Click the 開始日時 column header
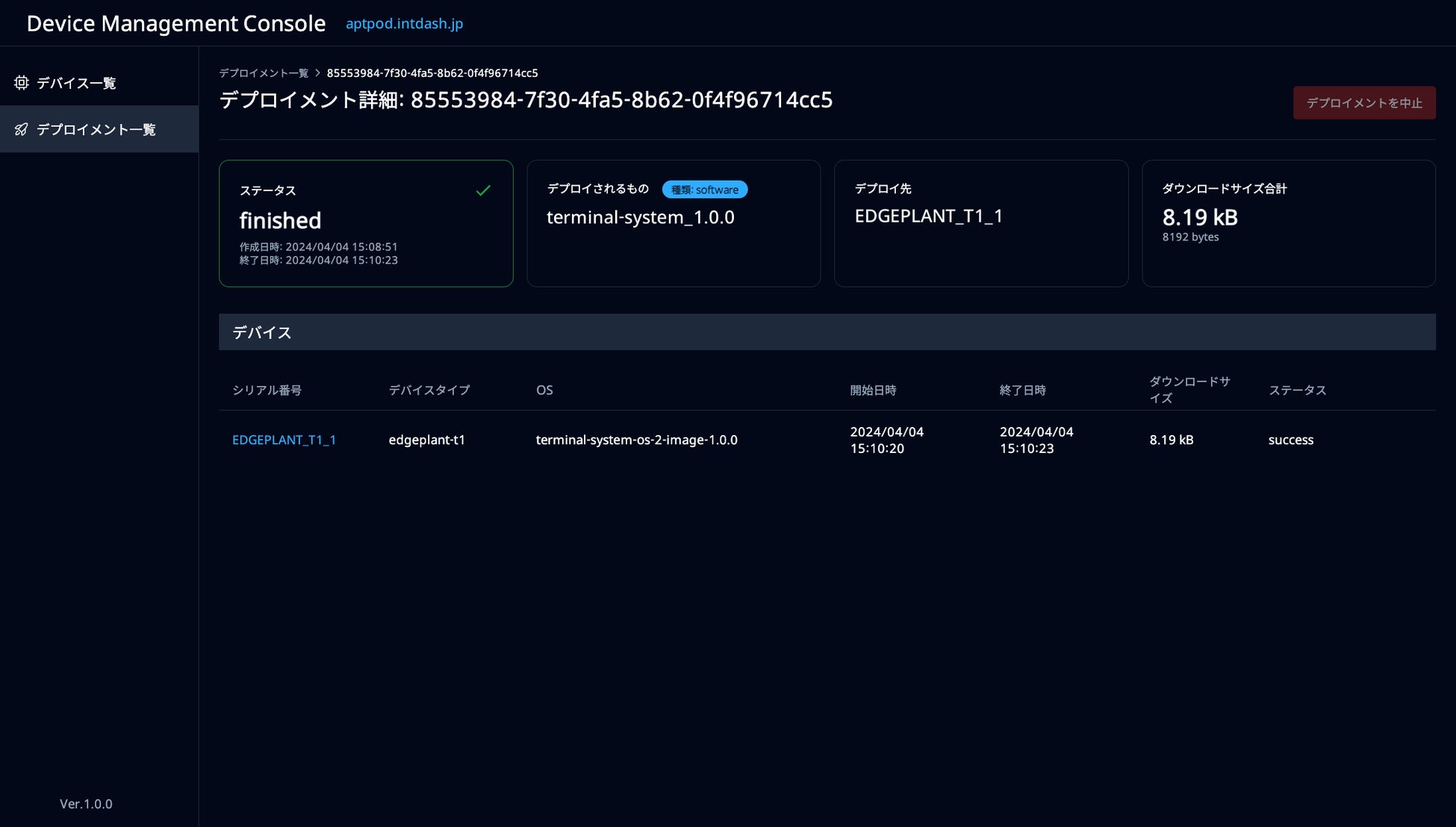1456x827 pixels. (873, 390)
